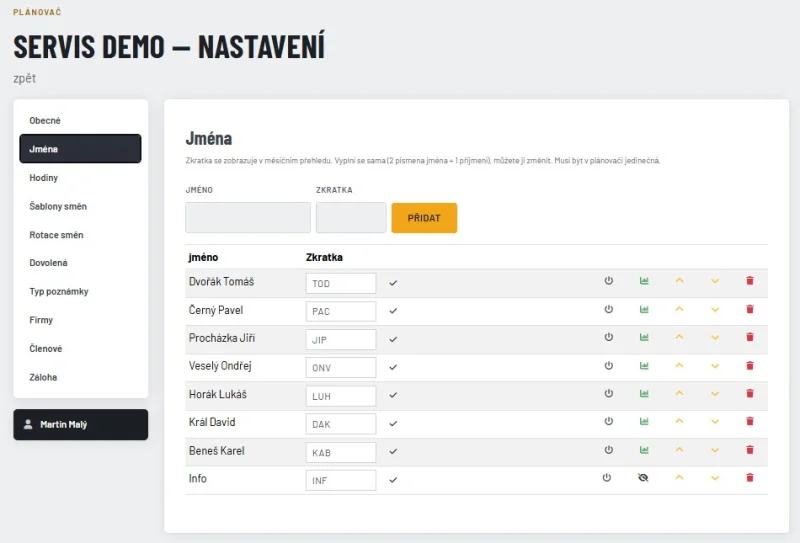Open the Martin Malý user profile
Image resolution: width=800 pixels, height=543 pixels.
tap(81, 425)
